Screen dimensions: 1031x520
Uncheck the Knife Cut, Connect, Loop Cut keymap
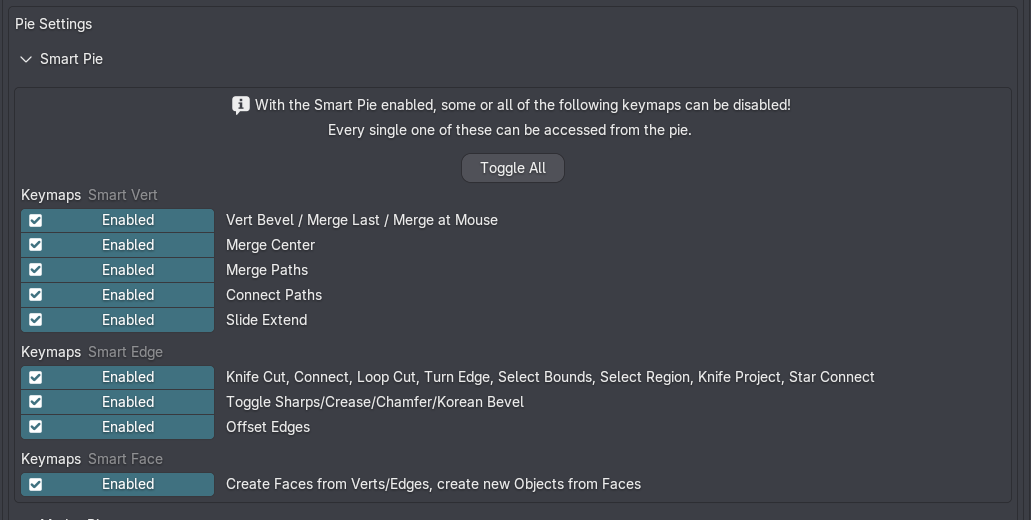click(x=118, y=377)
